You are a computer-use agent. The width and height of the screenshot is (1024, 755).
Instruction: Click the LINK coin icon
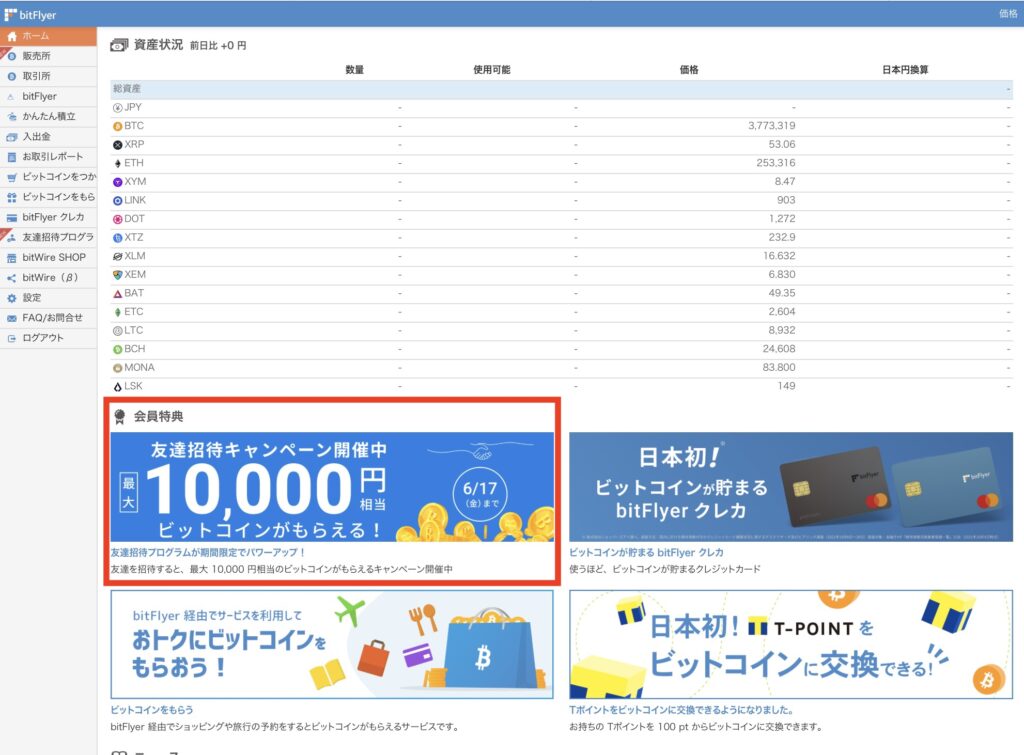coord(118,201)
